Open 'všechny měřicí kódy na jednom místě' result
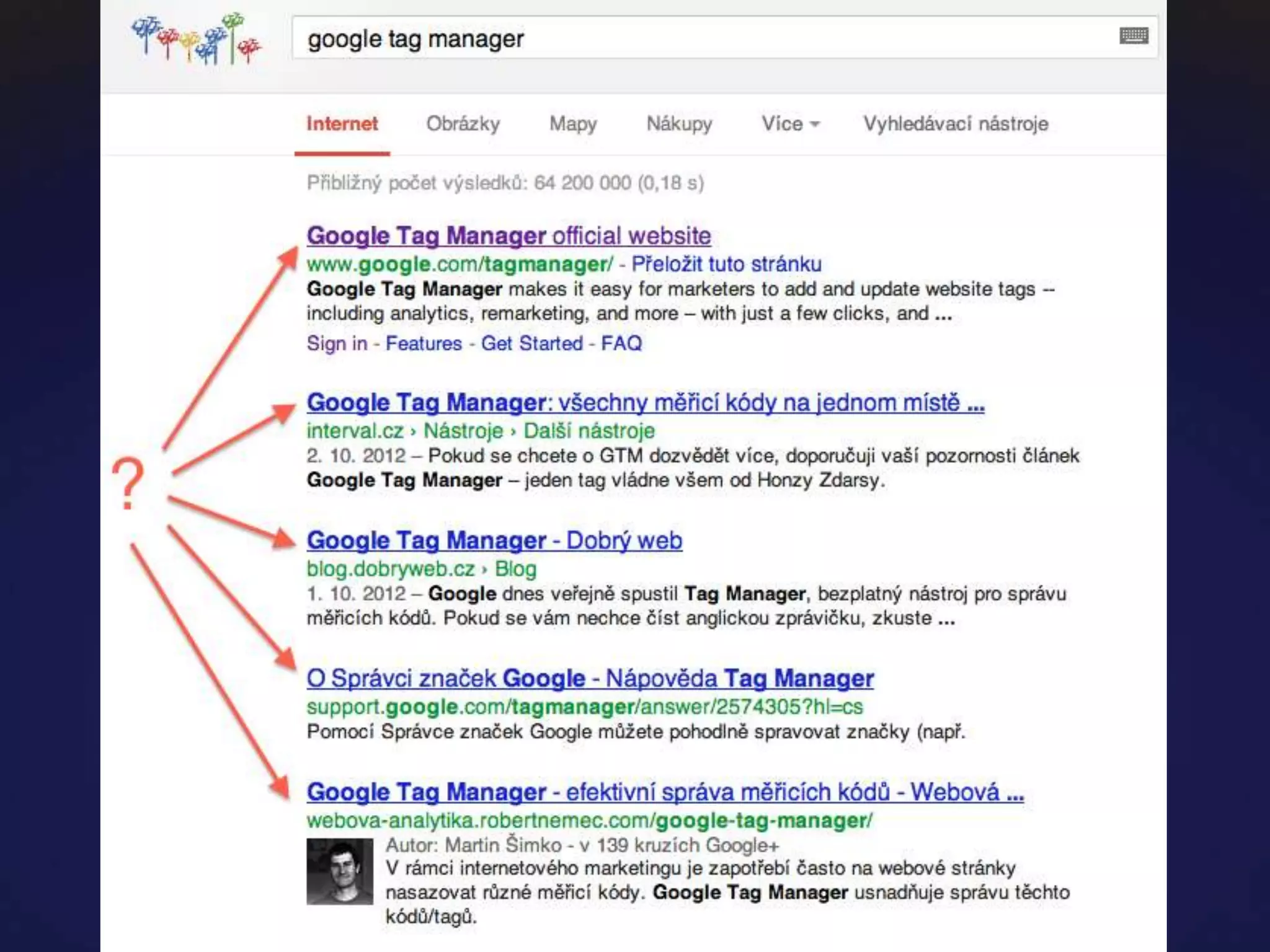This screenshot has height=952, width=1270. [646, 402]
